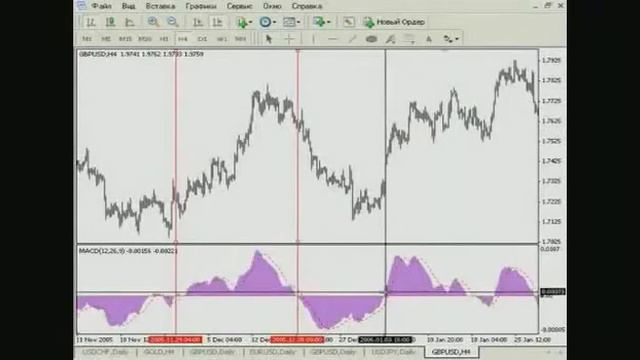
Task: Select the vertical line drawing tool
Action: (313, 39)
